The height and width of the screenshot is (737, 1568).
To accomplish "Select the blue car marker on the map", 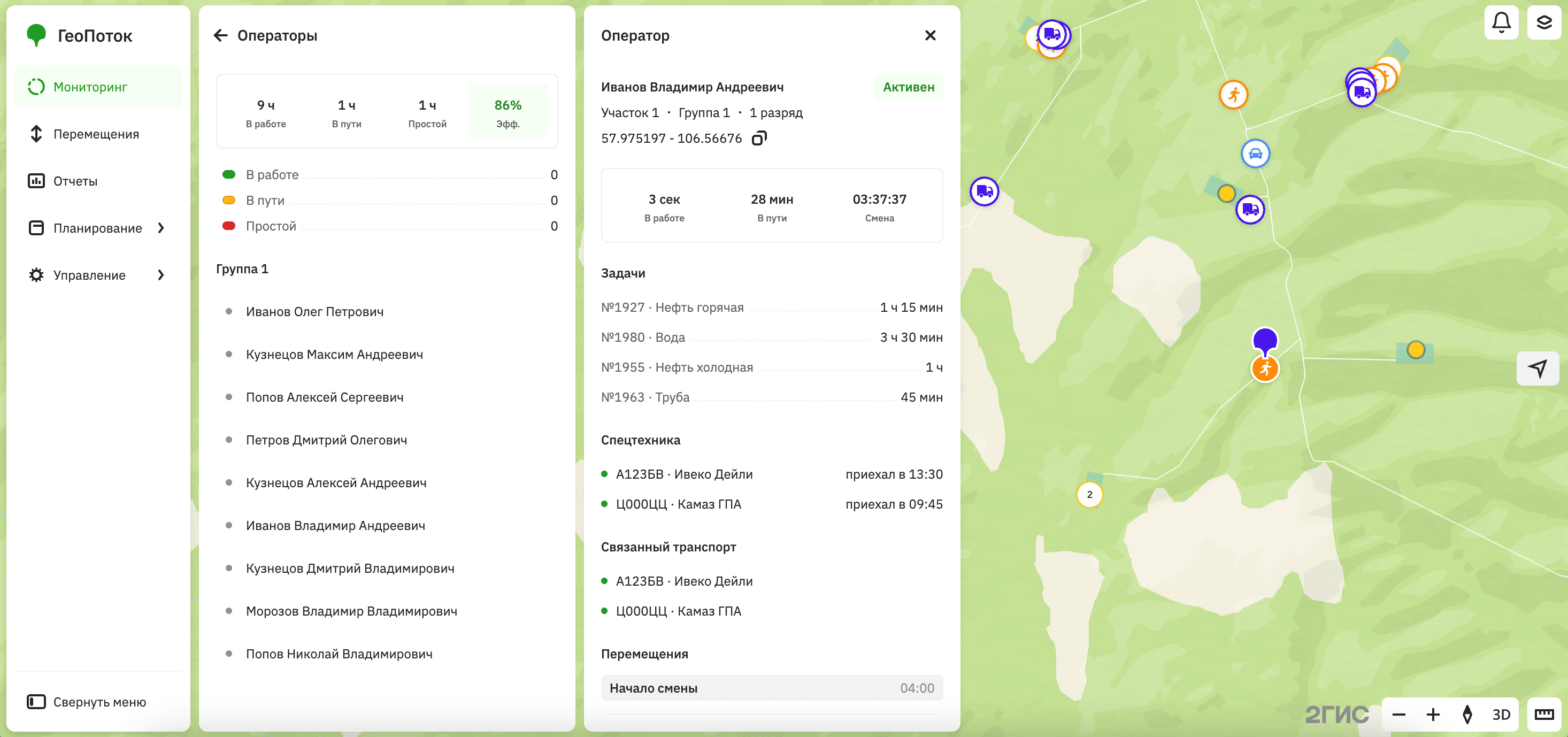I will click(x=1255, y=154).
